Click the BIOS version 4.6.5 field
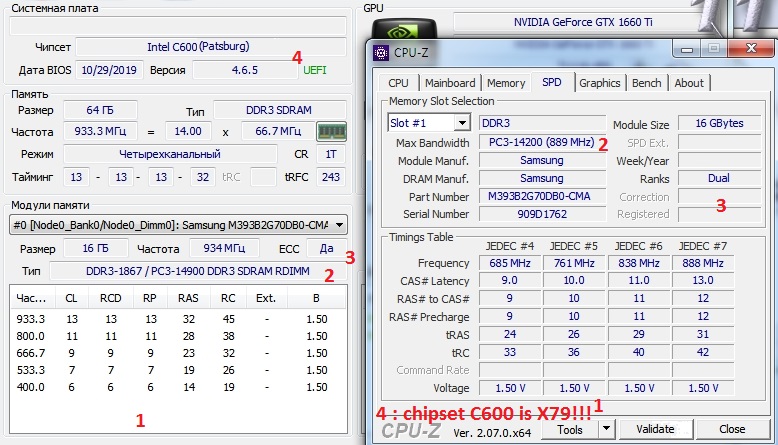This screenshot has height=445, width=778. [x=245, y=70]
